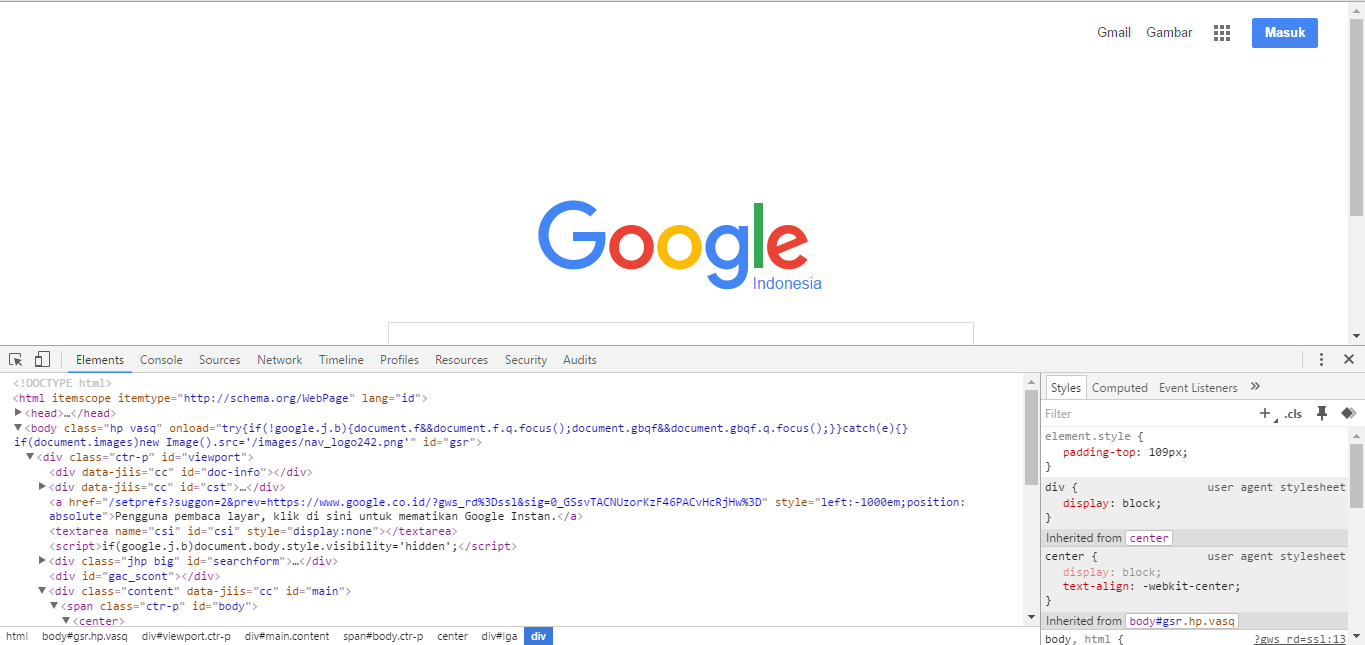
Task: Expand the head element node
Action: click(19, 413)
